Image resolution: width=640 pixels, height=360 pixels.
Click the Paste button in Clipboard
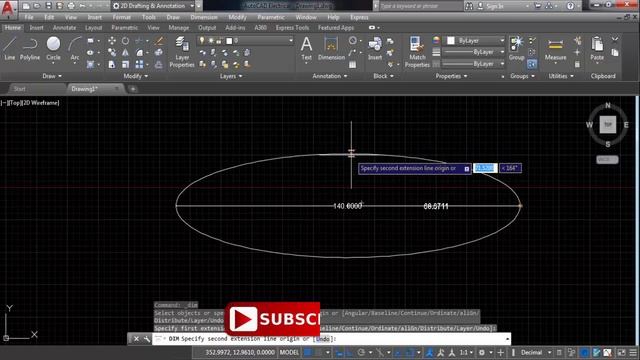coord(597,48)
